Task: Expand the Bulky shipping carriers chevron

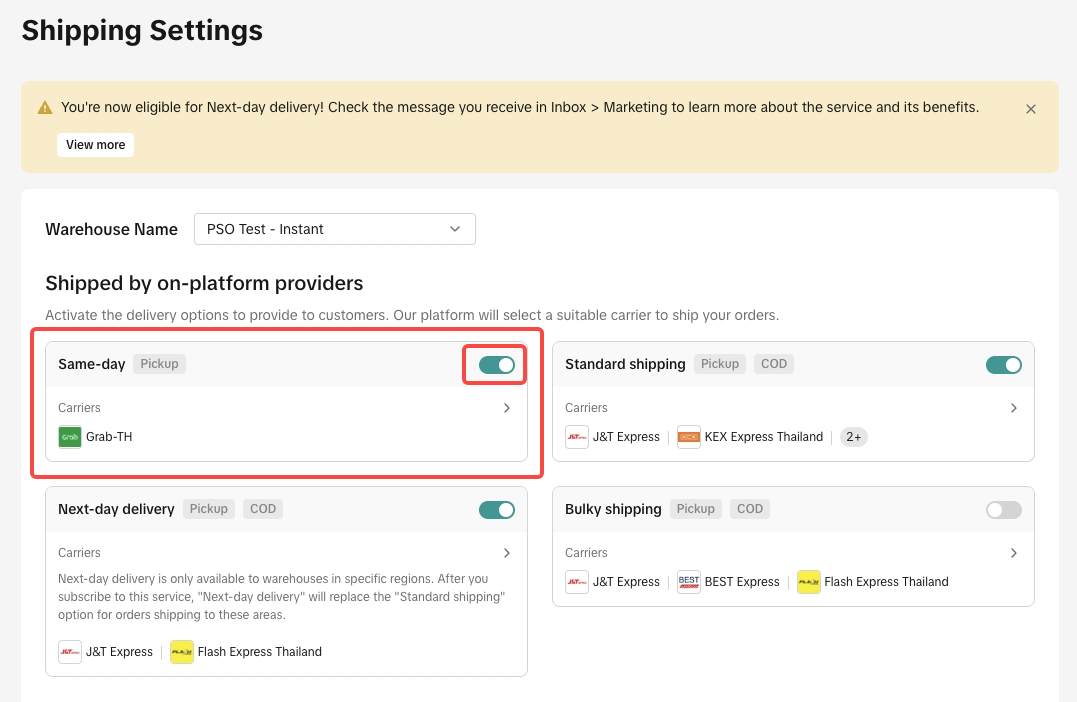Action: coord(1014,553)
